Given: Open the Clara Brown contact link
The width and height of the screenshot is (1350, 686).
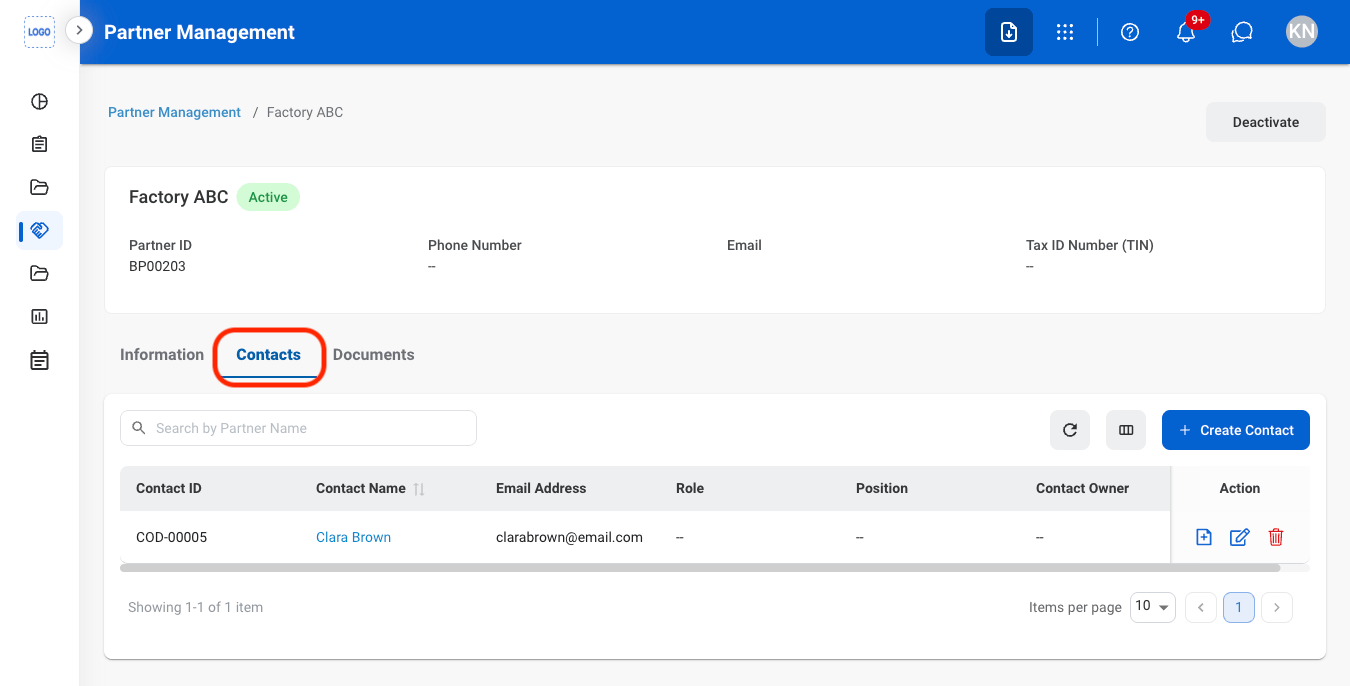Looking at the screenshot, I should (x=353, y=537).
